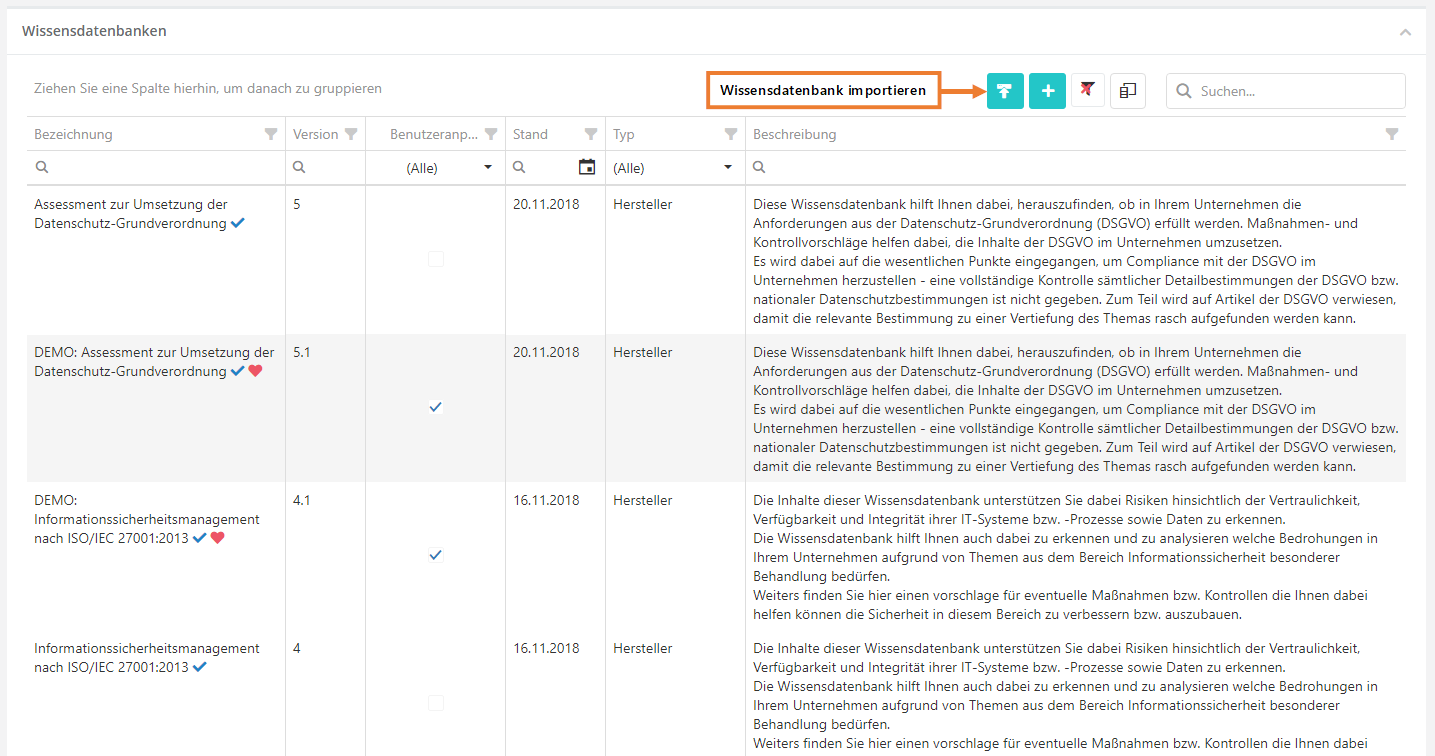
Task: Open calendar picker in Stand filter
Action: (x=587, y=167)
